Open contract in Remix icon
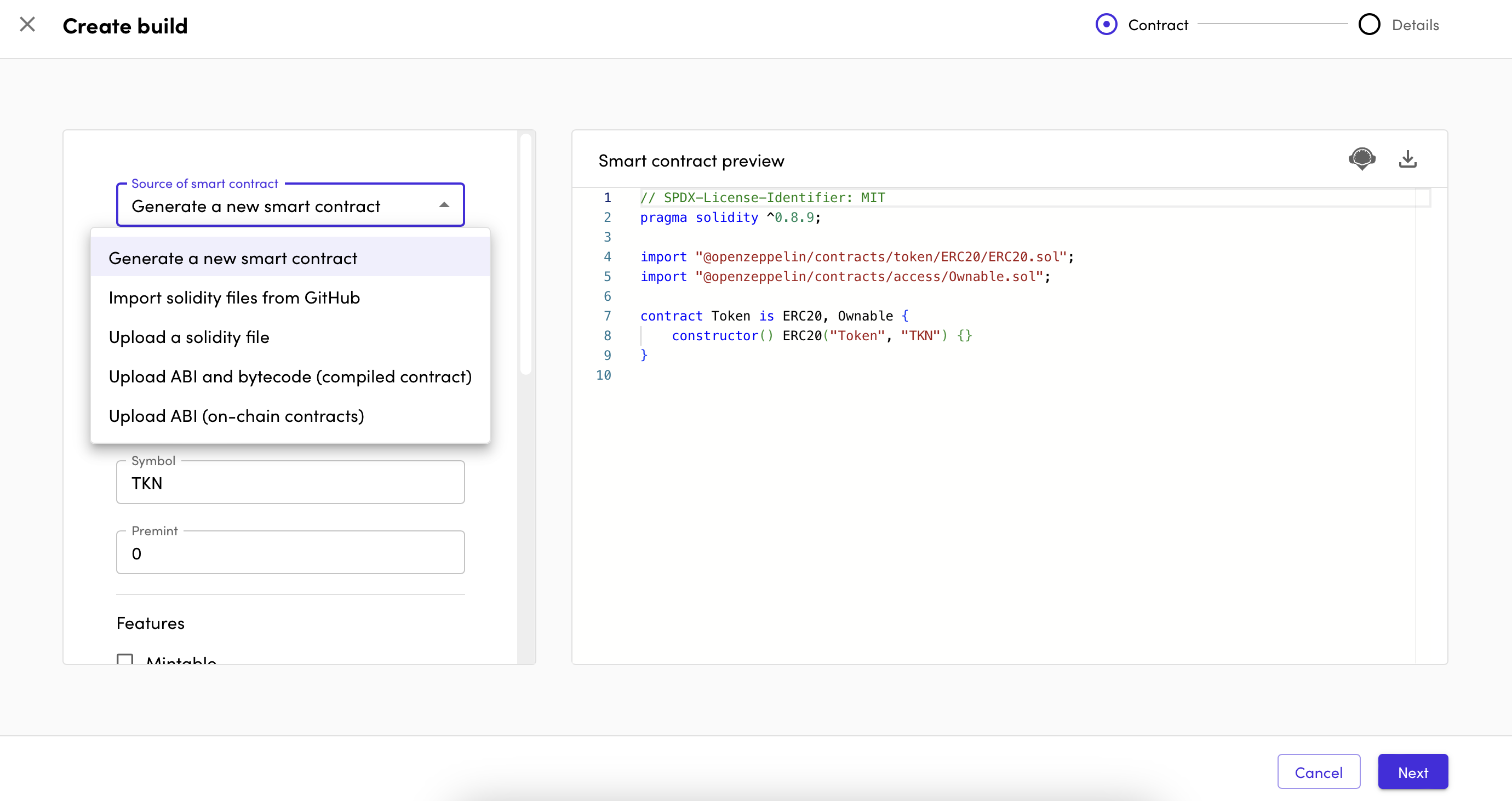This screenshot has width=1512, height=801. pyautogui.click(x=1362, y=159)
